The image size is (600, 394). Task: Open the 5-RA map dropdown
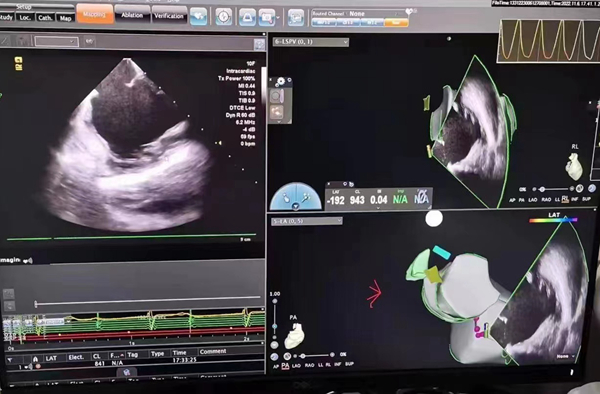(x=307, y=221)
